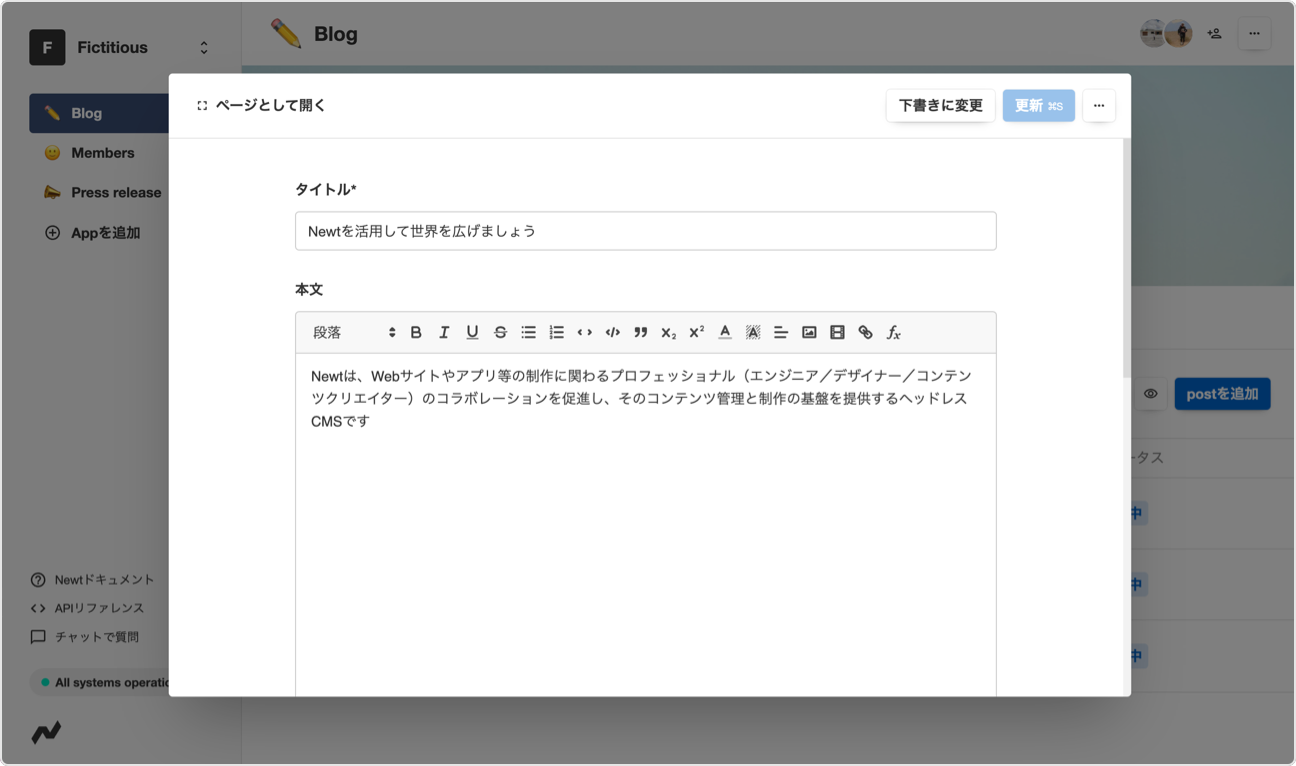This screenshot has width=1296, height=766.
Task: Toggle inline code formatting
Action: (x=585, y=333)
